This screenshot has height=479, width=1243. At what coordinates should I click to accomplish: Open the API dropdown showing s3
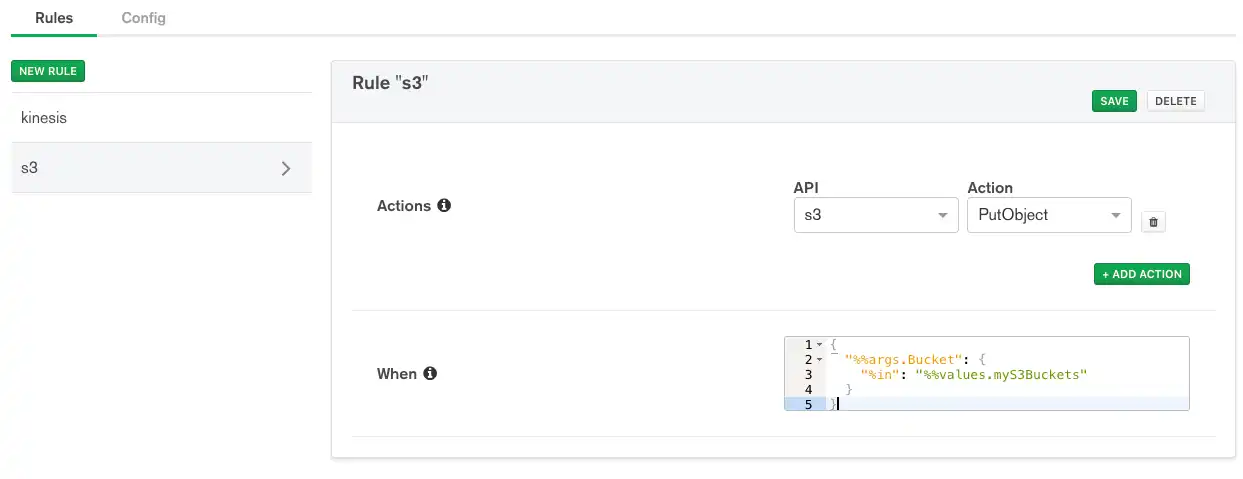[x=875, y=215]
